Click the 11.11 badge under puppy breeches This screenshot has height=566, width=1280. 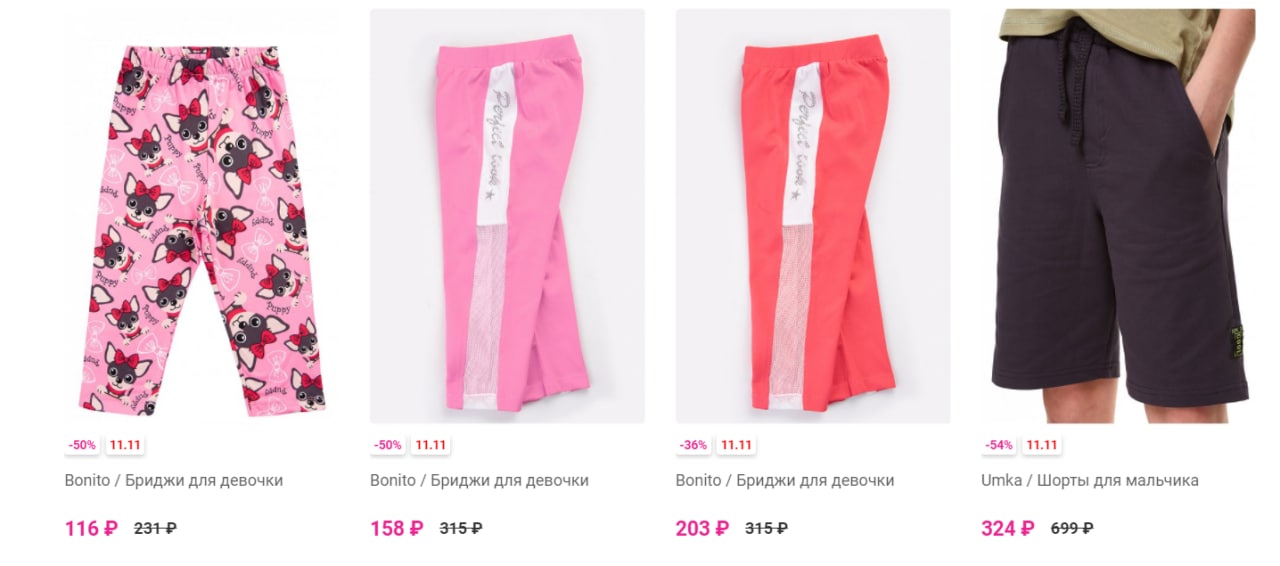[125, 445]
